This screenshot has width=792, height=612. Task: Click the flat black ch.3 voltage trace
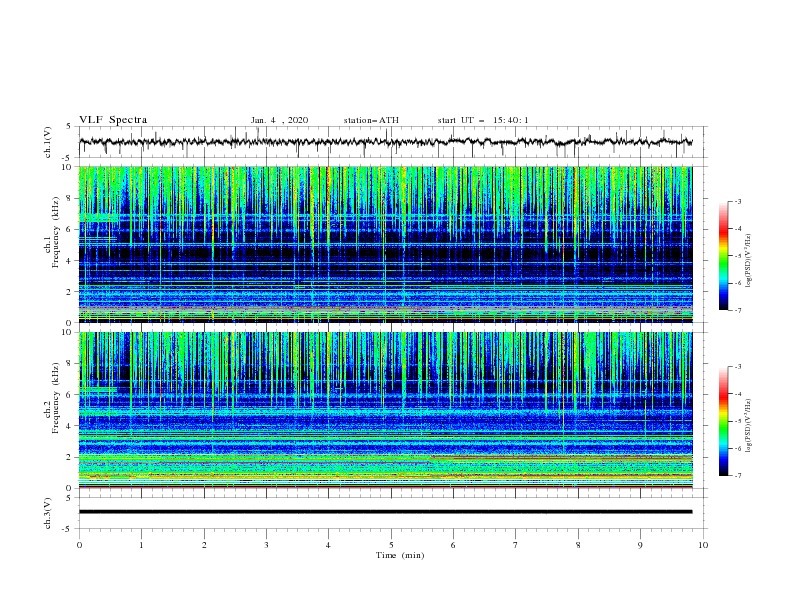click(x=385, y=512)
